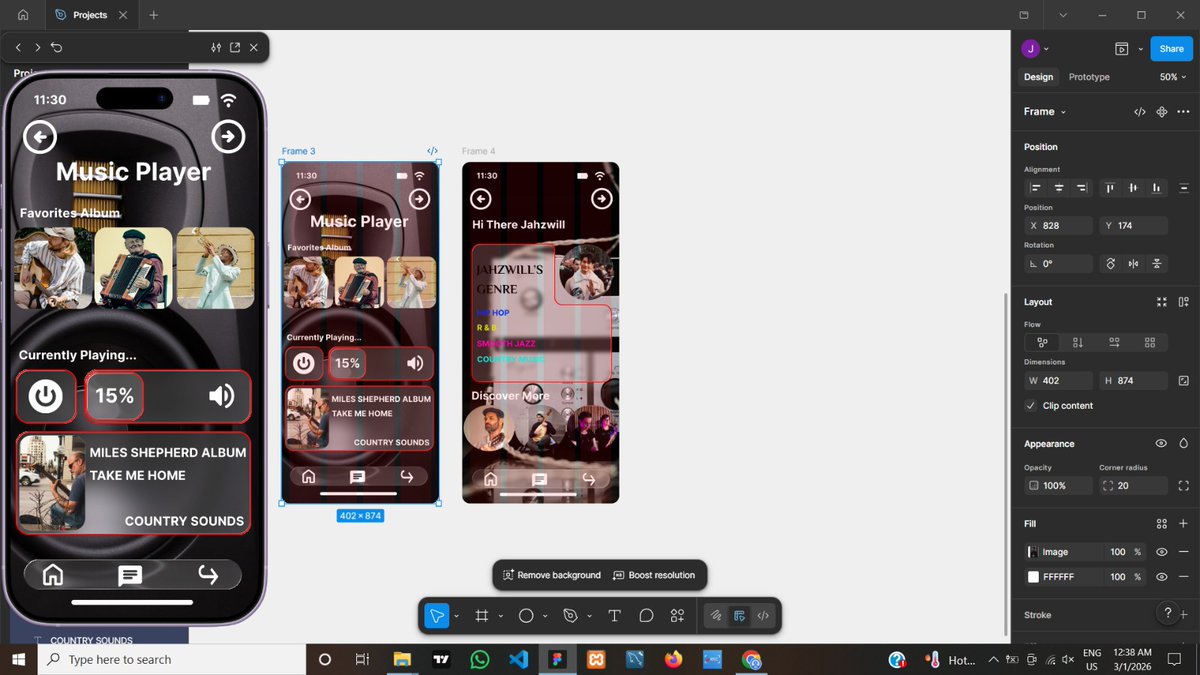Screen dimensions: 1200x675
Task: Click the align left icon
Action: [x=1036, y=188]
